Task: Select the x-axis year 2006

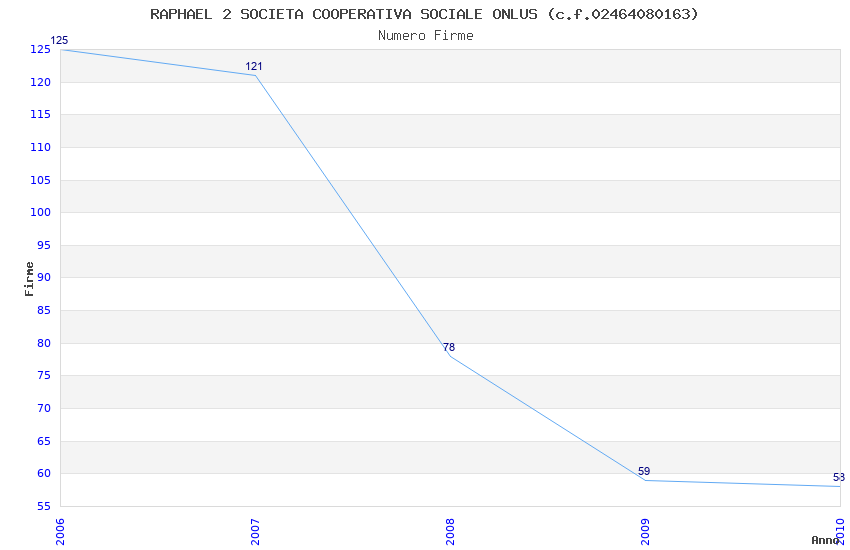Action: point(60,532)
